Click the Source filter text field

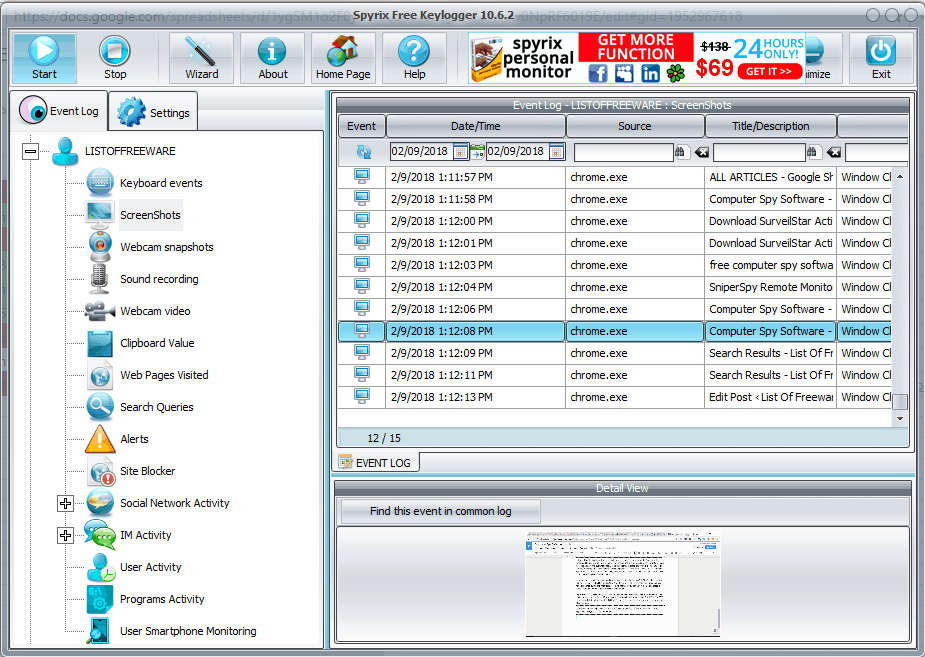click(x=624, y=152)
